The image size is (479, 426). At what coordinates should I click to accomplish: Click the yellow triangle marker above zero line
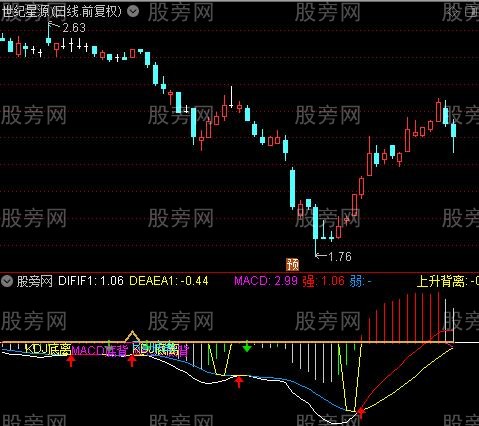click(x=132, y=336)
